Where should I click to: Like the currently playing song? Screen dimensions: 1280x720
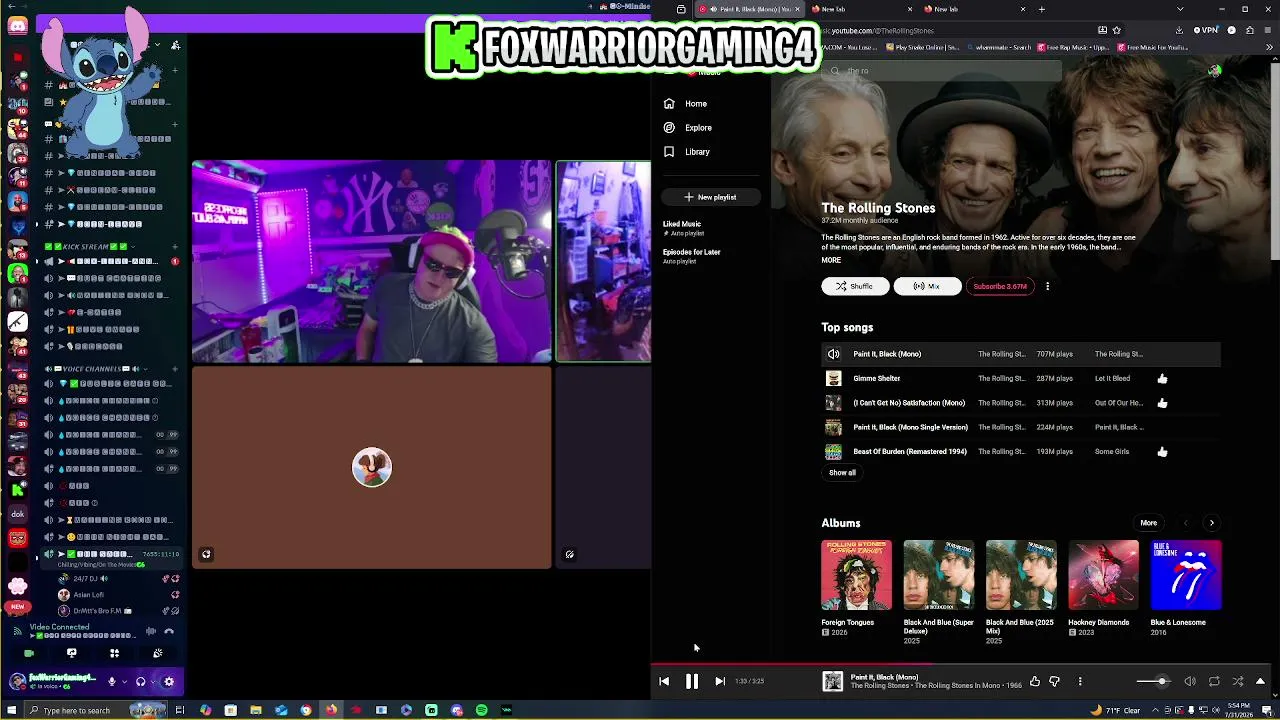(x=1035, y=682)
